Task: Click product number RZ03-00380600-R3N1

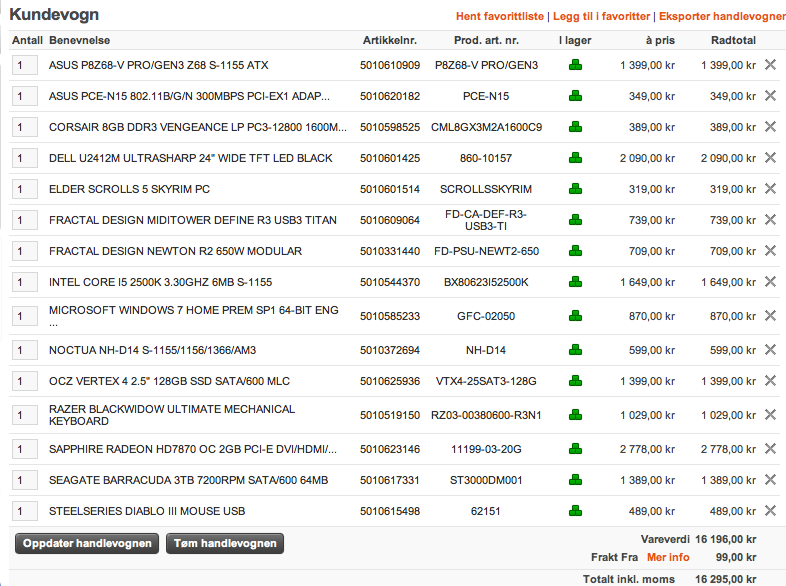Action: tap(486, 415)
